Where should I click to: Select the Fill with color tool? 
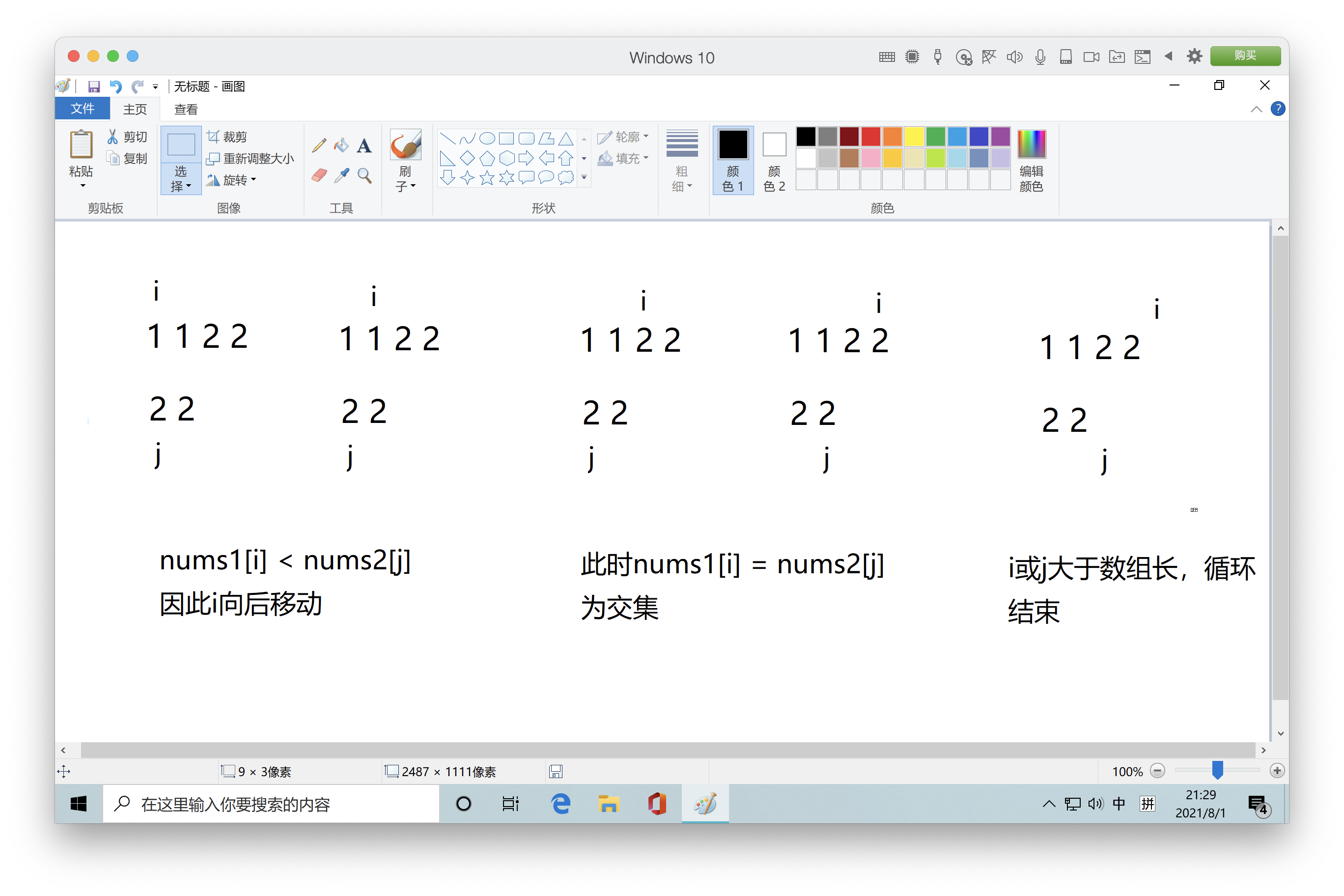click(341, 145)
